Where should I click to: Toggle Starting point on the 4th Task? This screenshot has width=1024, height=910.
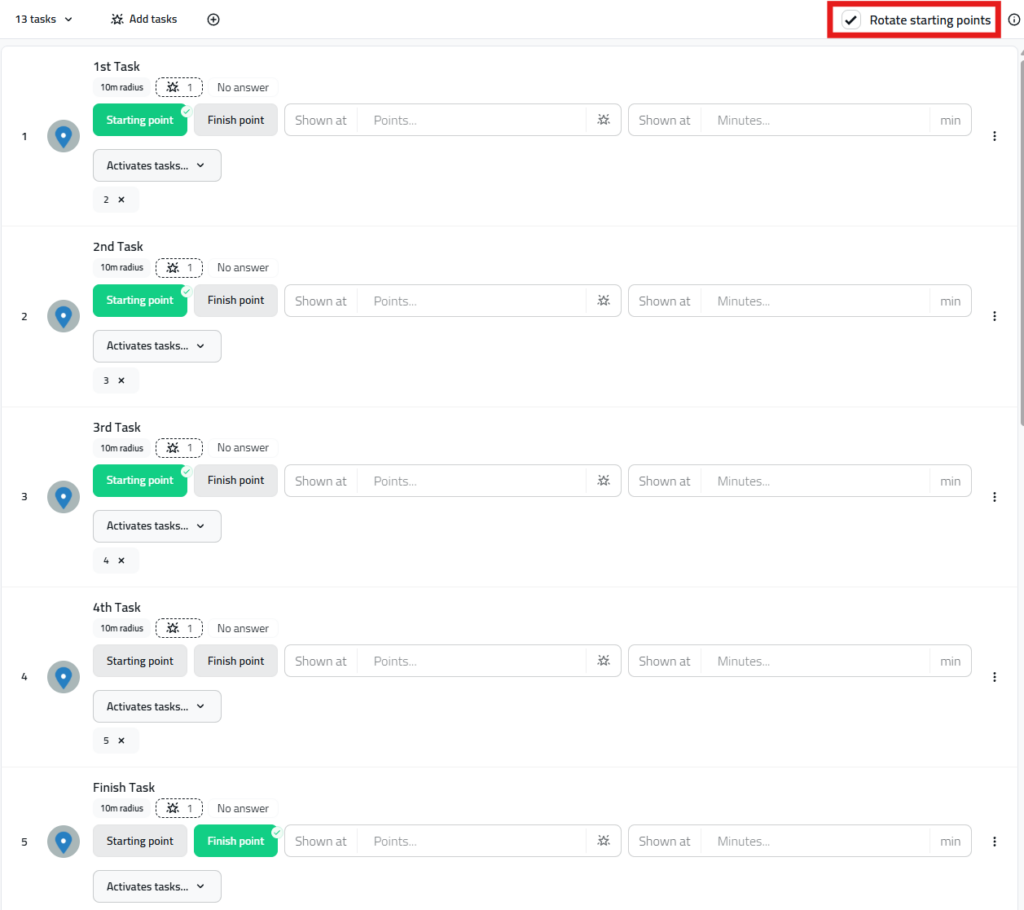140,661
